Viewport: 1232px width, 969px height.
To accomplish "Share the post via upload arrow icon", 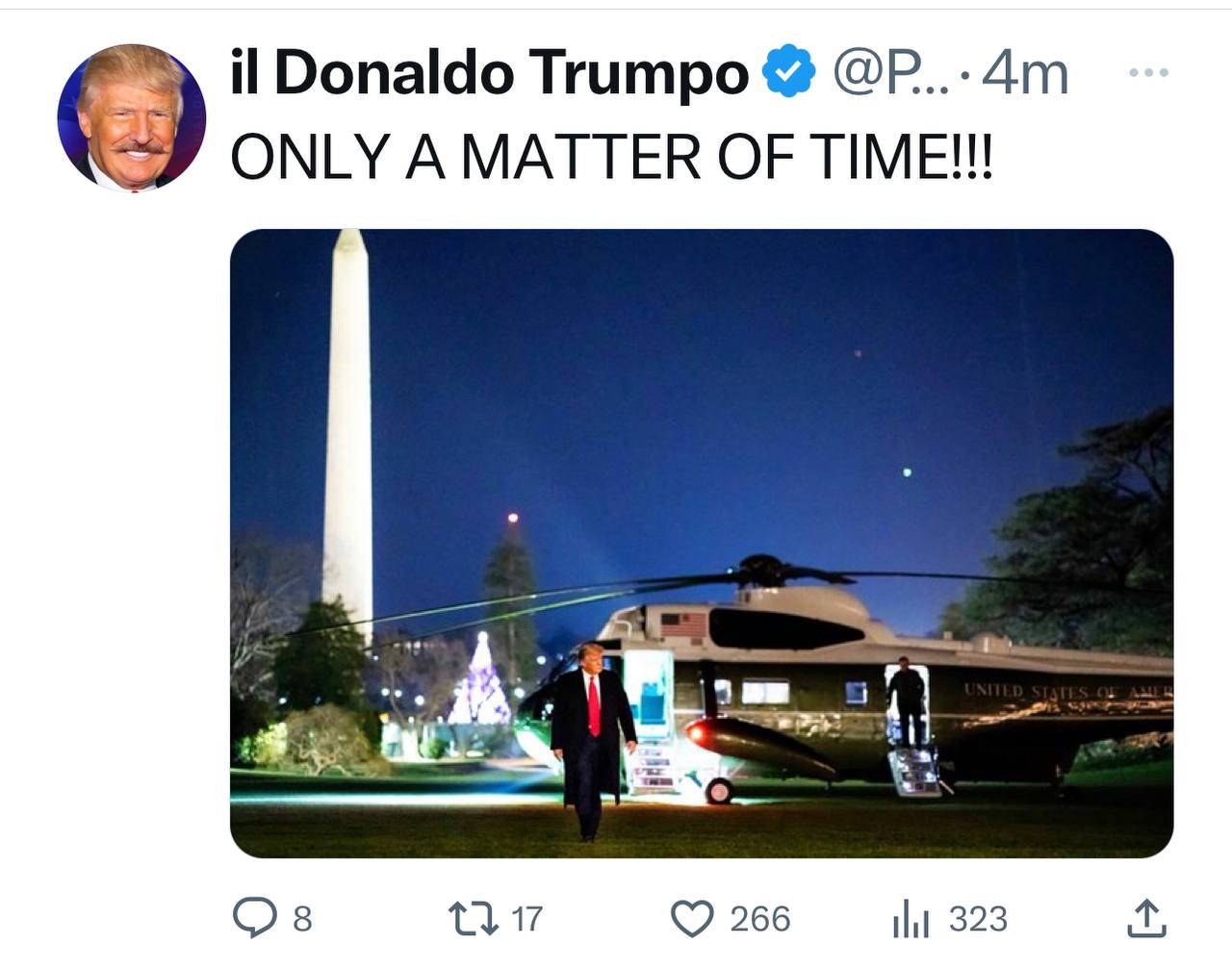I will tap(1146, 918).
